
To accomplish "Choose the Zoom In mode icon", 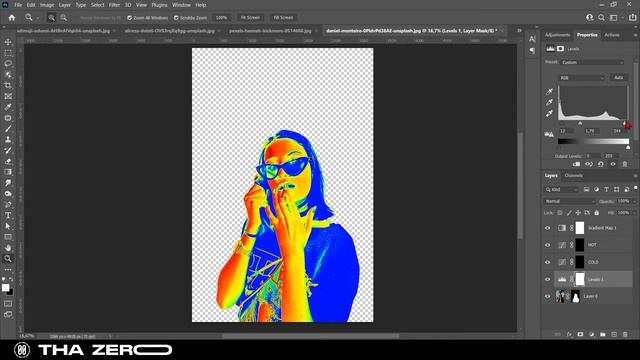I will point(51,18).
